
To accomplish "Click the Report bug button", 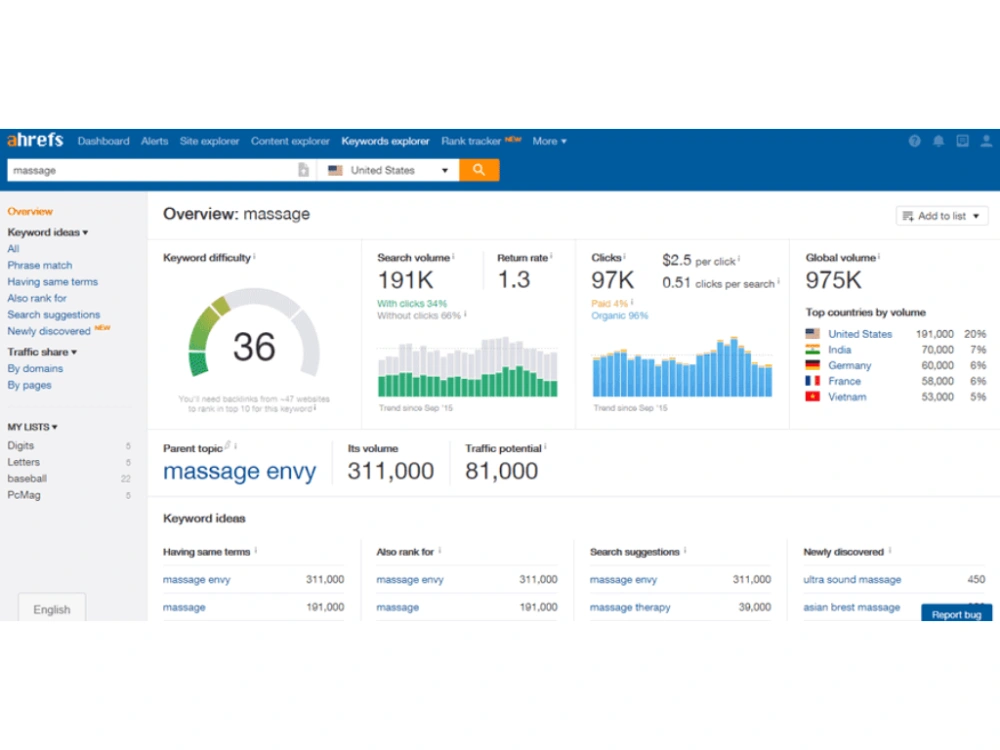I will pos(956,614).
